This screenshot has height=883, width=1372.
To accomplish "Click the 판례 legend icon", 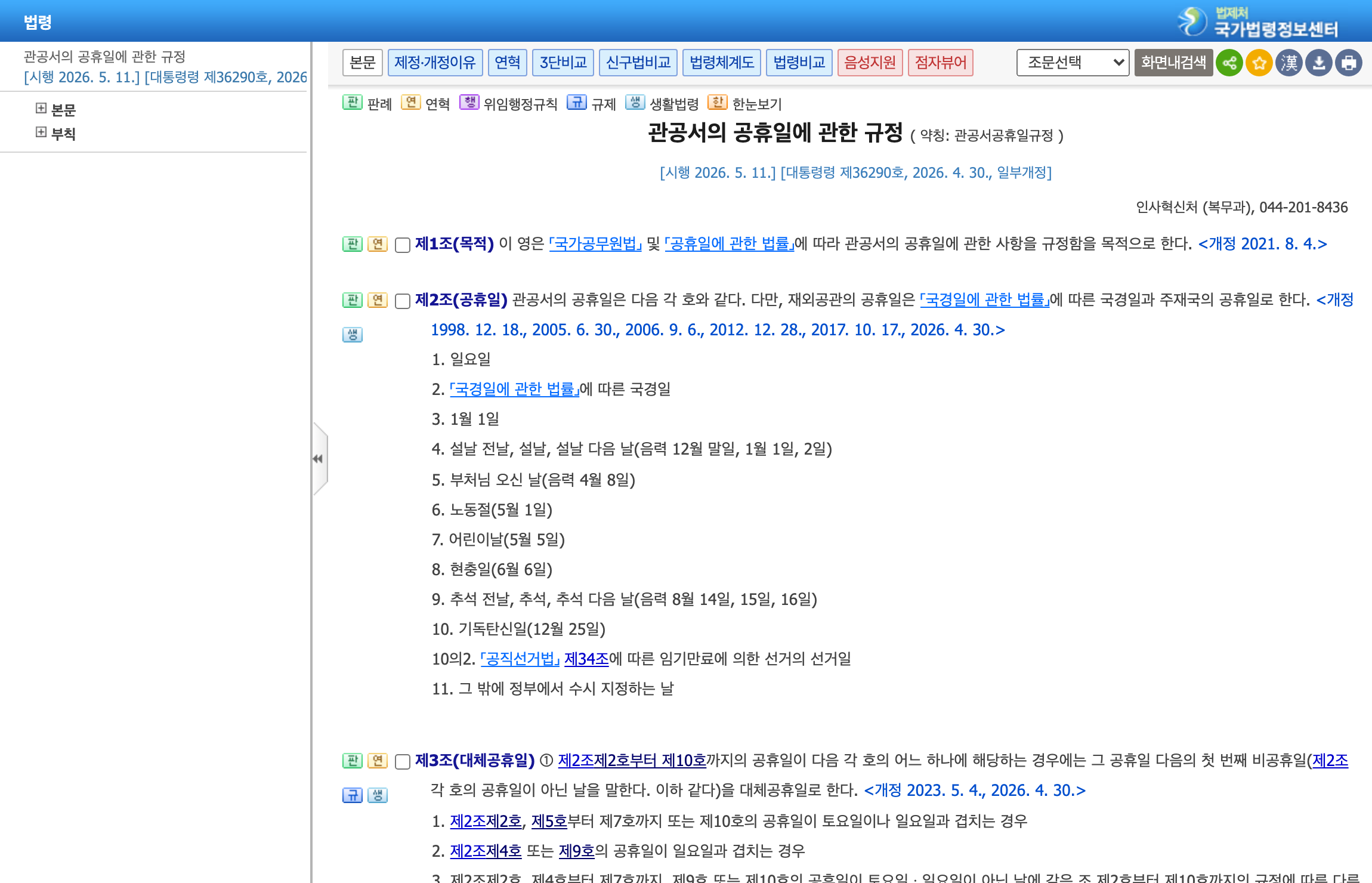I will (353, 103).
